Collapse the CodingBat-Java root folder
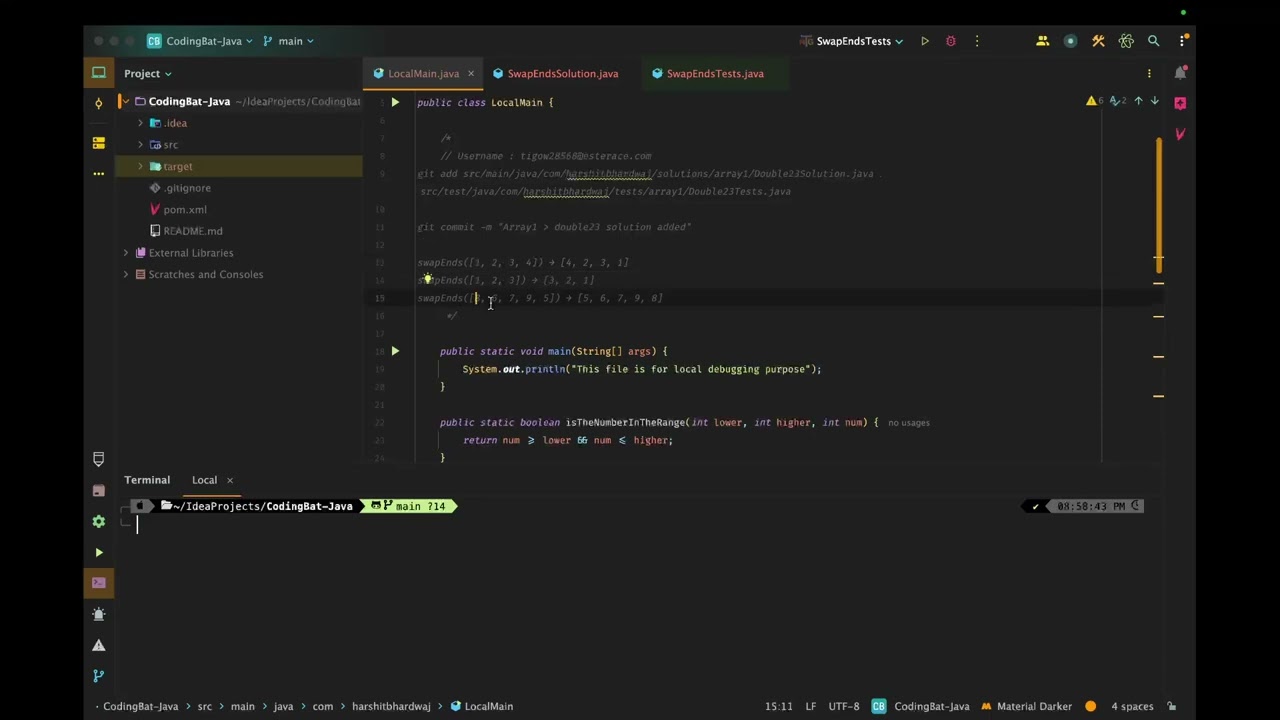This screenshot has width=1280, height=720. [x=125, y=101]
